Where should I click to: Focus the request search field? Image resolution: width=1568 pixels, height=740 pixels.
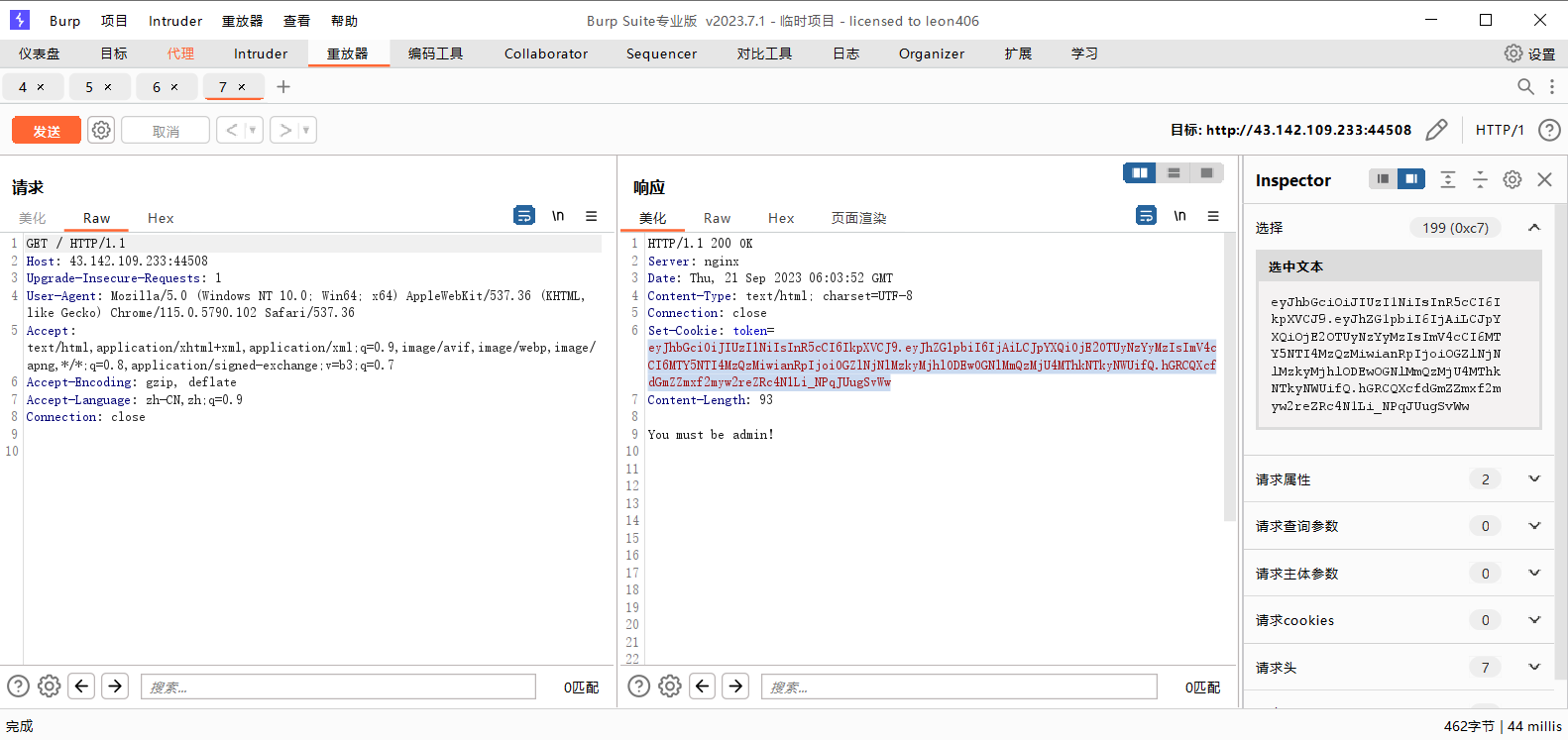pos(338,687)
